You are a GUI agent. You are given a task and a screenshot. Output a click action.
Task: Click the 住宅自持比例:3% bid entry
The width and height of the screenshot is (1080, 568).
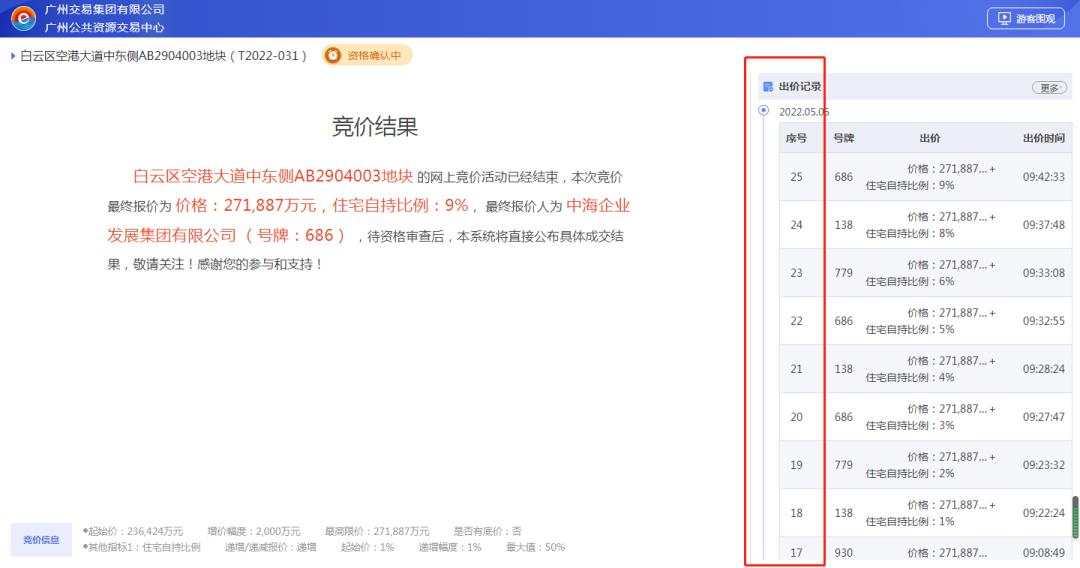(910, 425)
